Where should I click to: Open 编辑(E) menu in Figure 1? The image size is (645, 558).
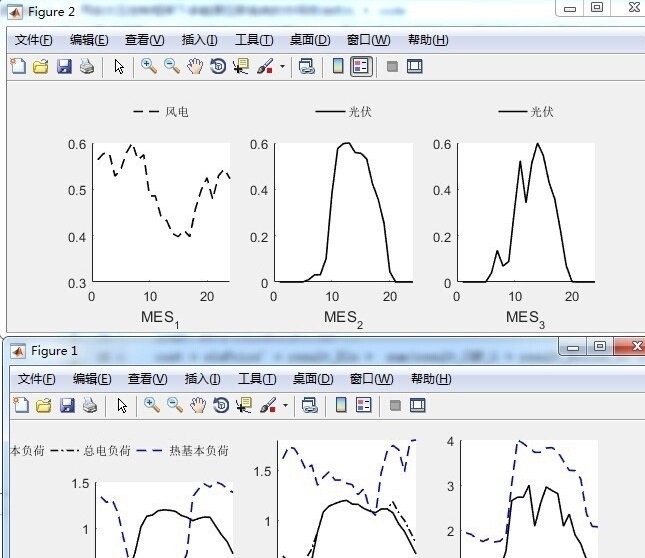coord(92,379)
